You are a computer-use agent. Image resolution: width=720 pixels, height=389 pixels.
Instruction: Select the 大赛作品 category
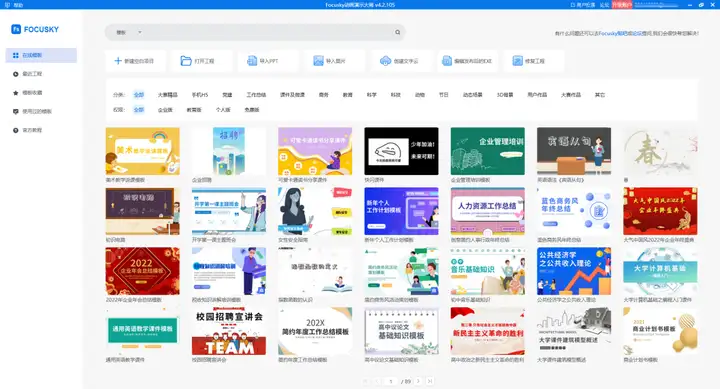point(571,95)
